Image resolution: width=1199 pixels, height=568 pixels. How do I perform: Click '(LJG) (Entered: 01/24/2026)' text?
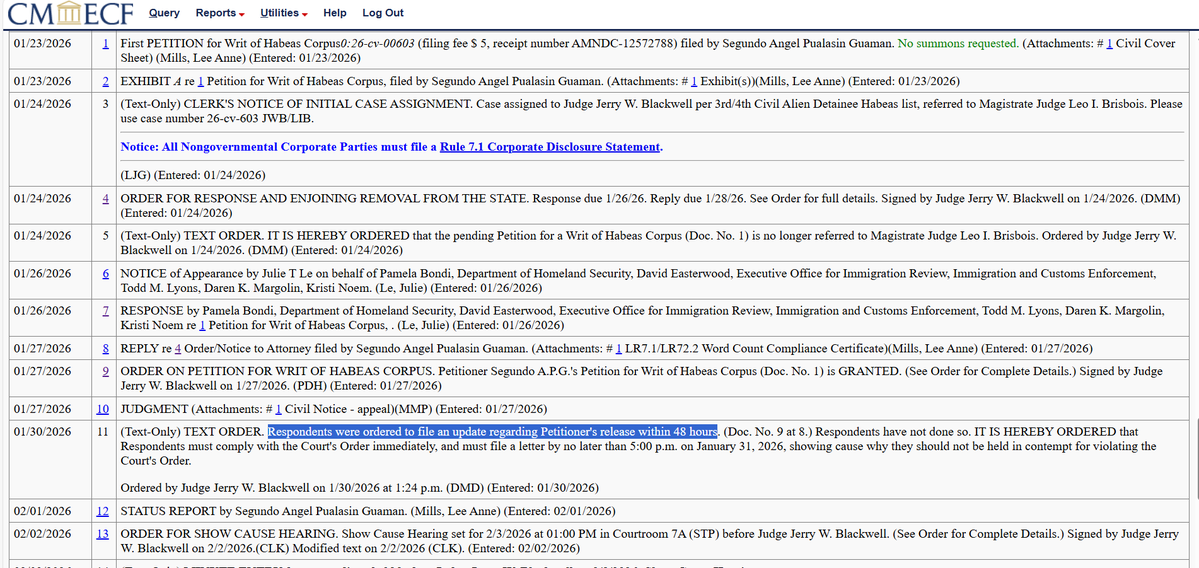[193, 175]
